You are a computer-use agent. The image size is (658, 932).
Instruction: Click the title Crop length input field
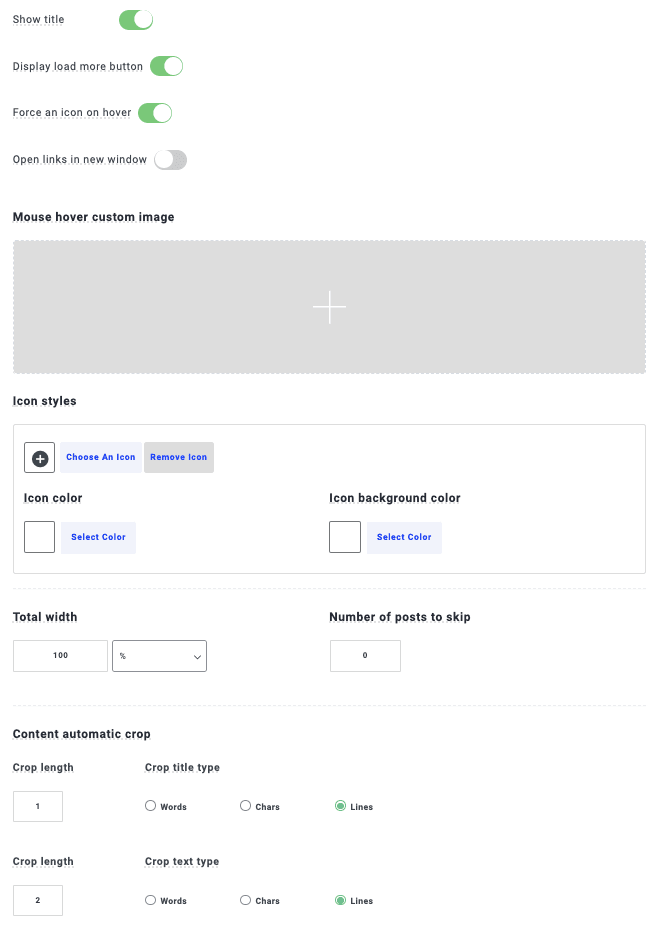38,806
